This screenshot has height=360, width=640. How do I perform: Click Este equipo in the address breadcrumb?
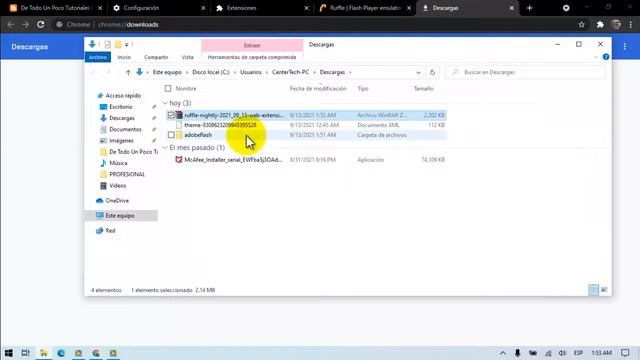pos(167,72)
